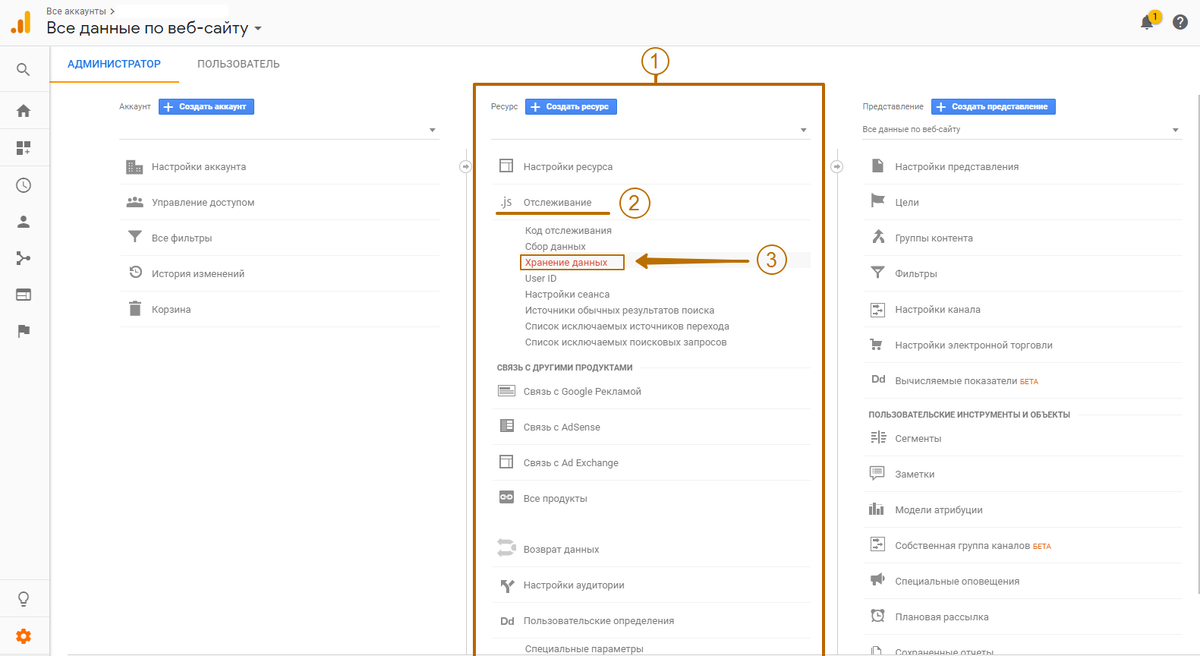Open User ID setting

[x=541, y=278]
